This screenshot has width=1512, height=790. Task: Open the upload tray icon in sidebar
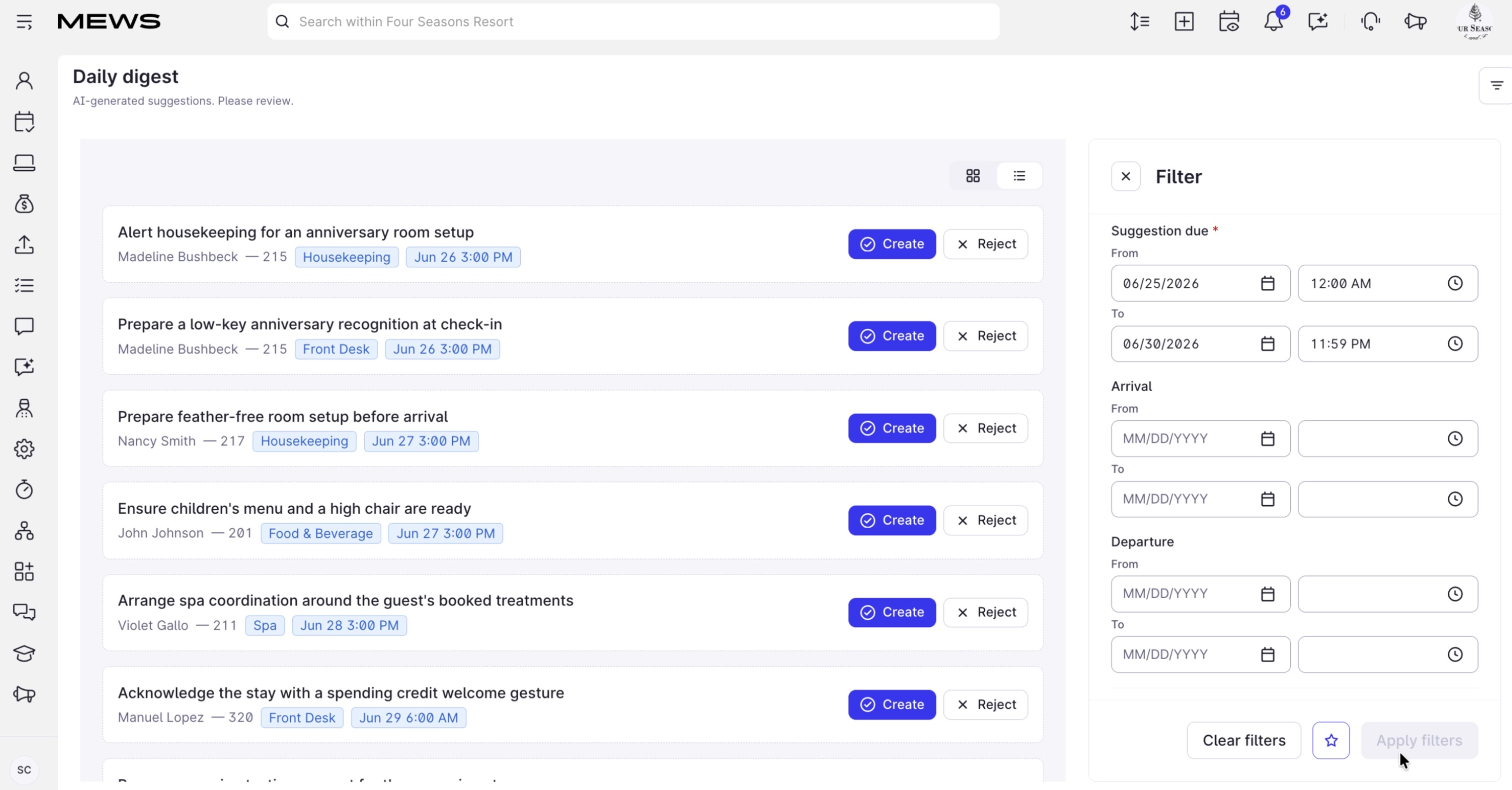(24, 245)
